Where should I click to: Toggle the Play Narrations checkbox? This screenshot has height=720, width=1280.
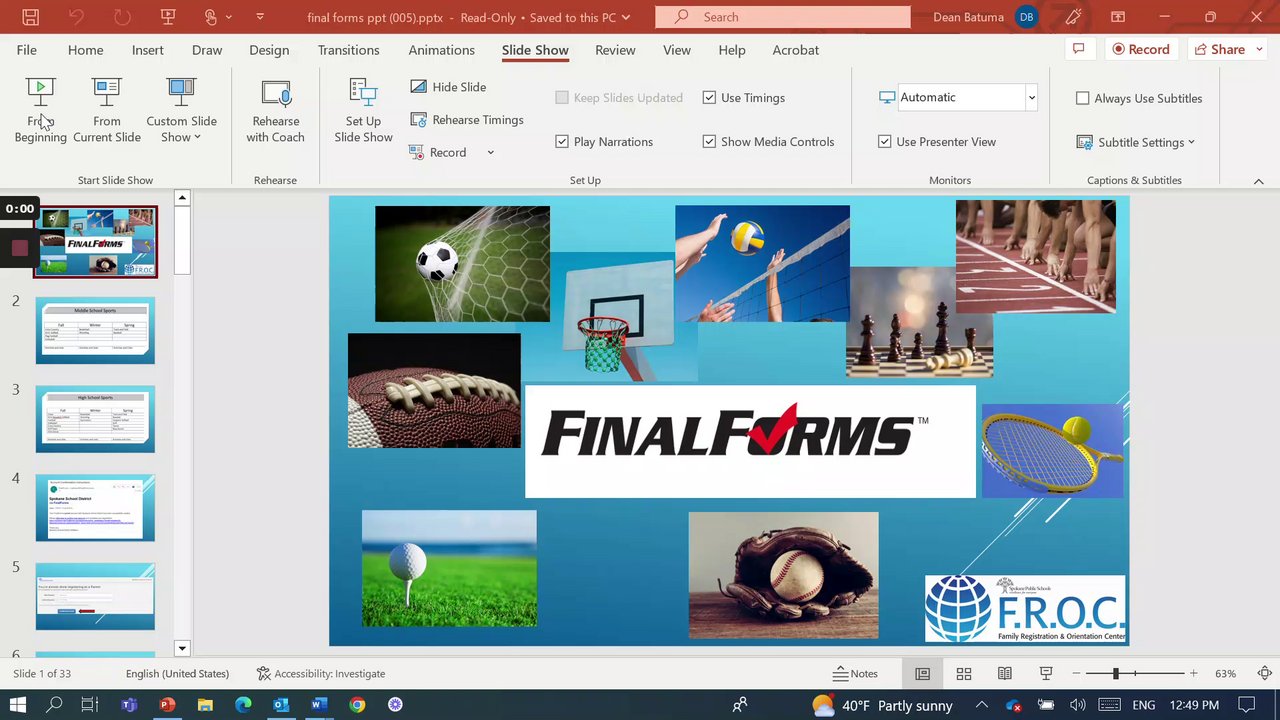point(562,142)
